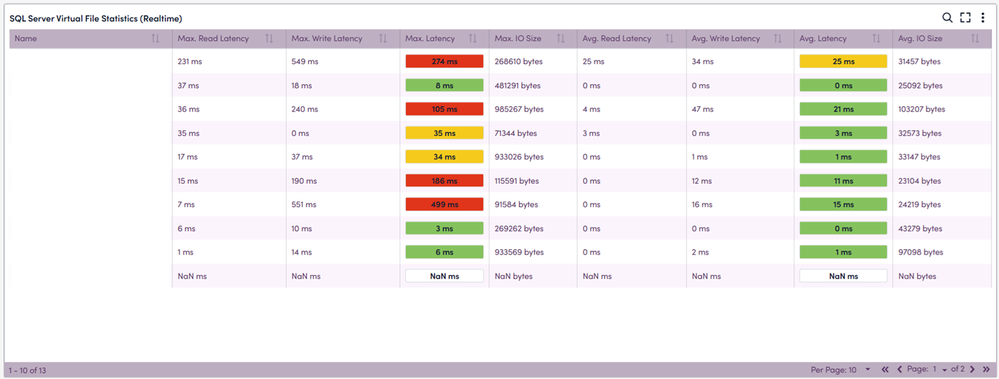Viewport: 999px width, 379px height.
Task: Sort by Max. Read Latency arrows
Action: click(x=269, y=39)
